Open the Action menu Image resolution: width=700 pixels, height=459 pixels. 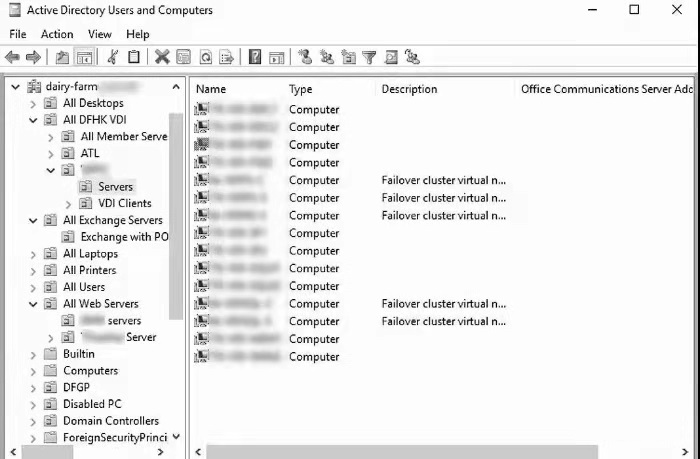pyautogui.click(x=57, y=34)
